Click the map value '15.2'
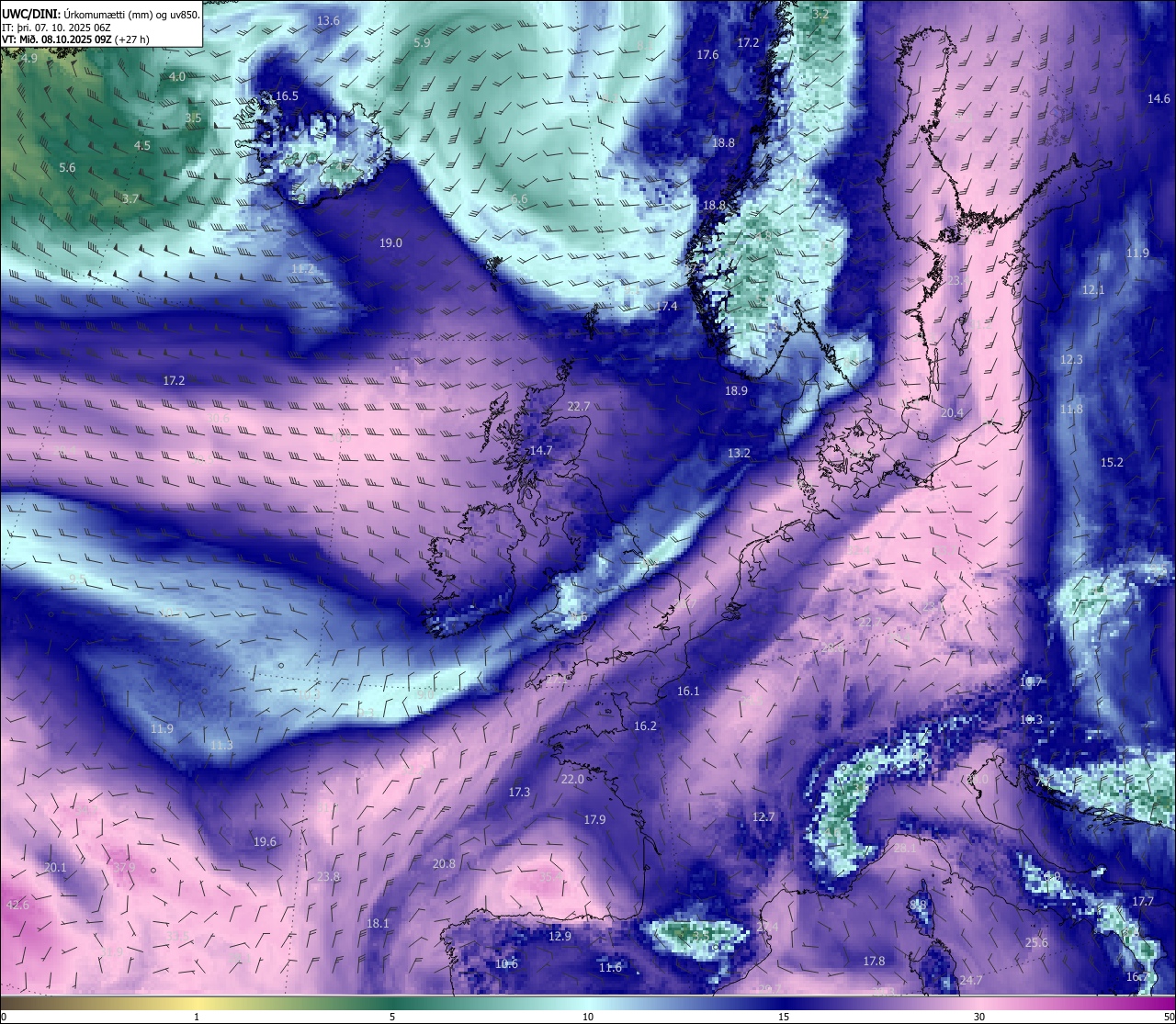 [1112, 462]
